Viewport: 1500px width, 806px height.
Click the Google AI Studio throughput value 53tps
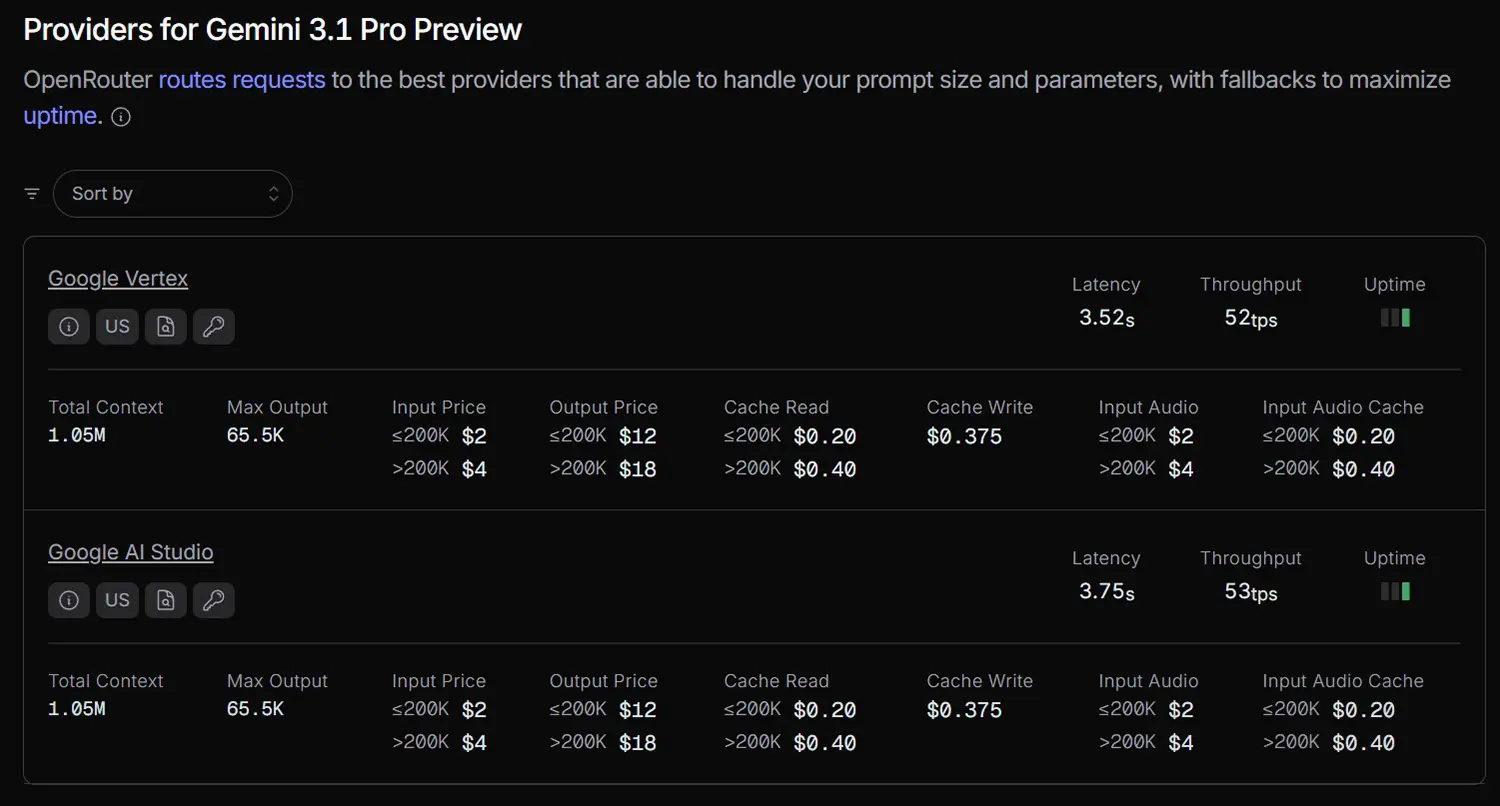click(x=1251, y=592)
